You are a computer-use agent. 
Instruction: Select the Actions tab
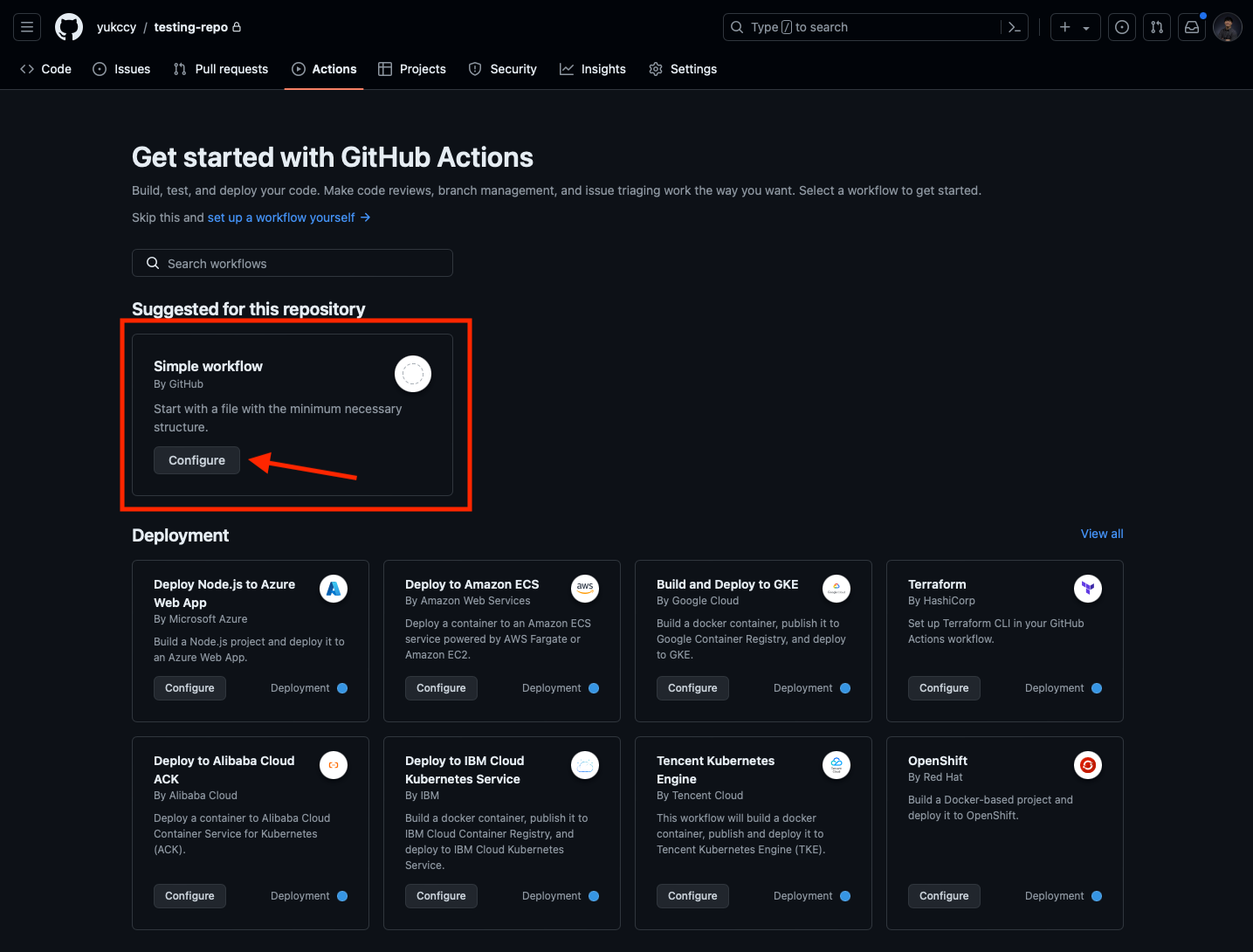click(x=324, y=69)
